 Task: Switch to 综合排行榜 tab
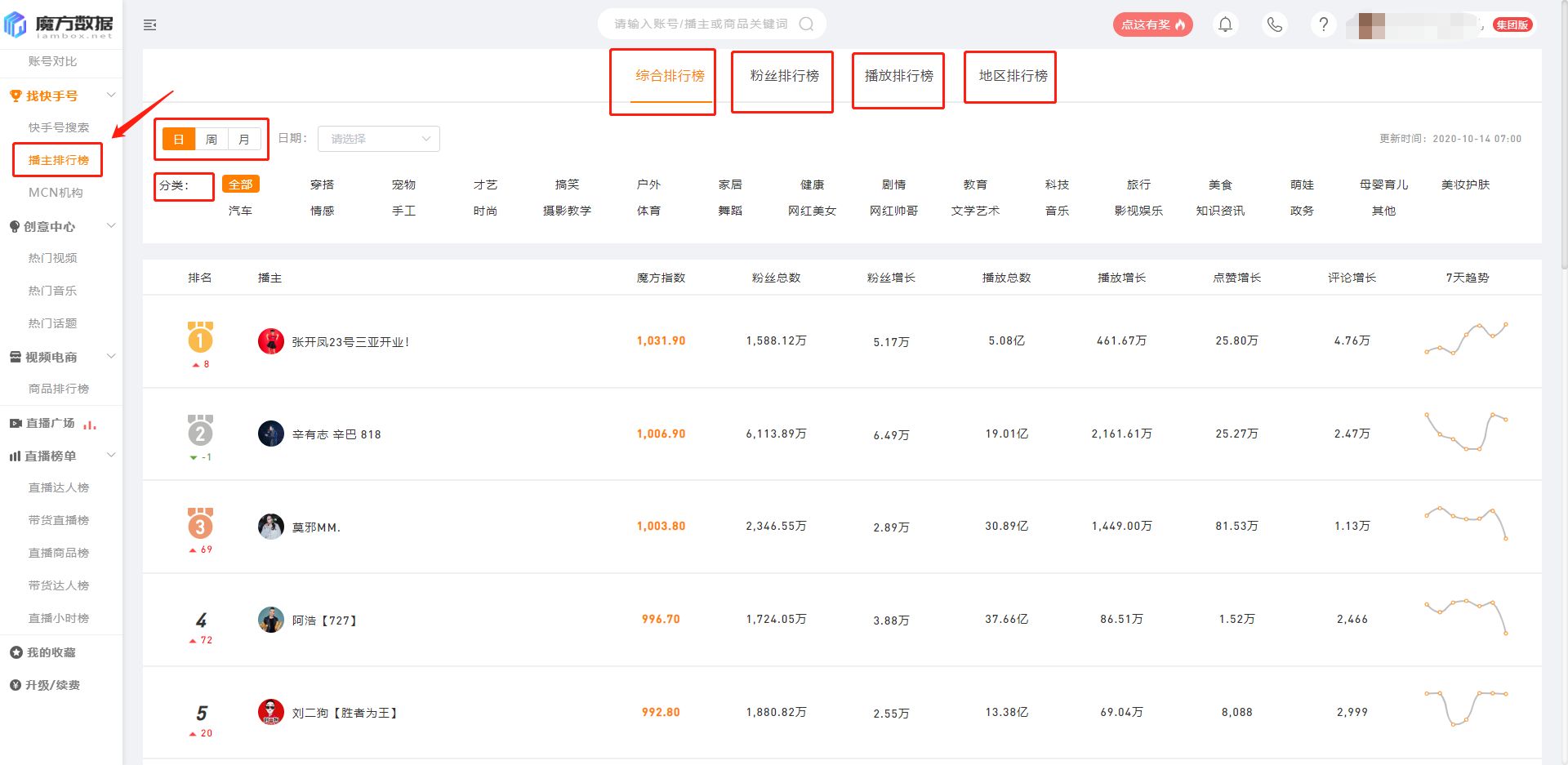(670, 76)
